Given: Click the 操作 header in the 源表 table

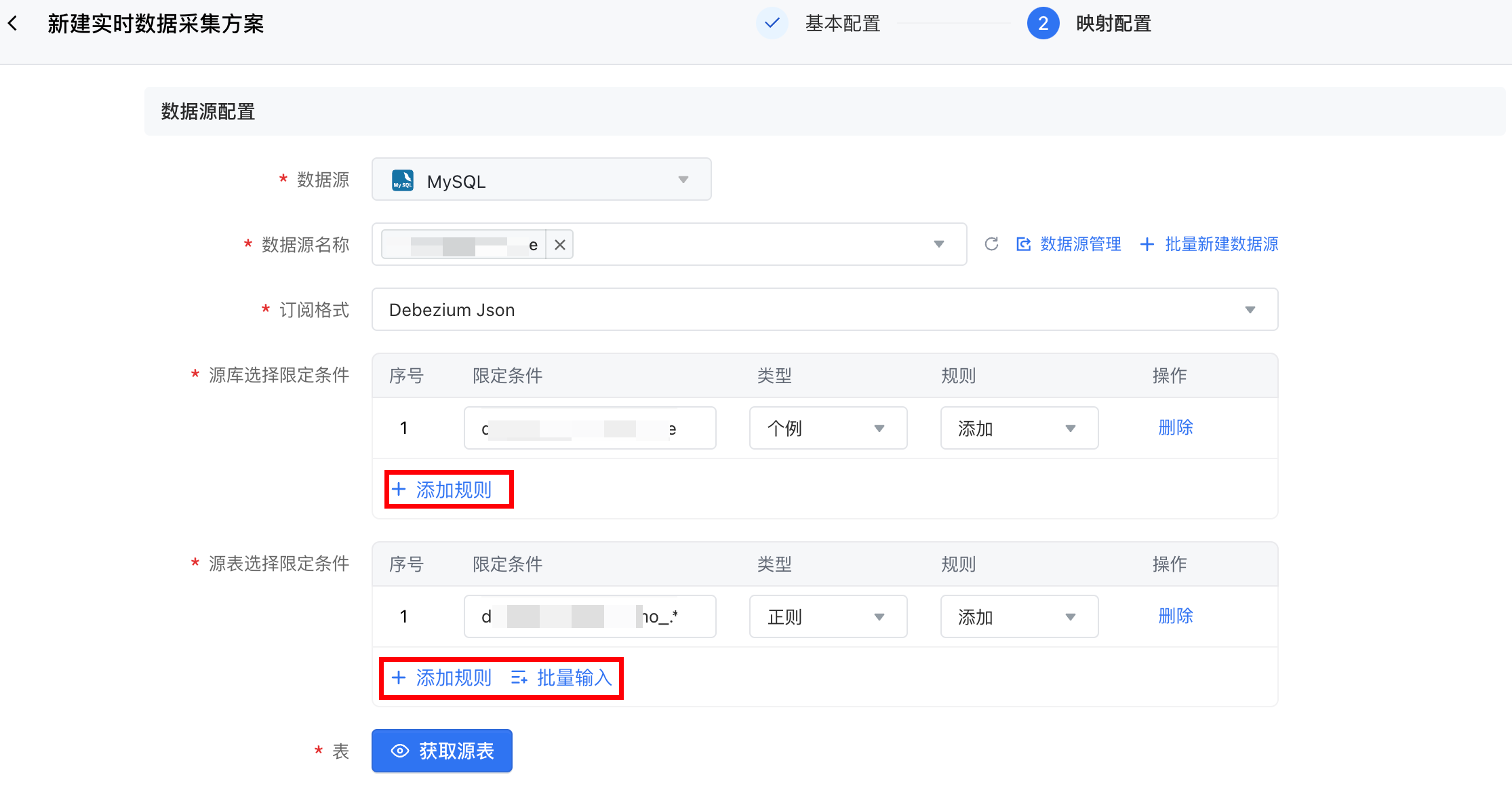Looking at the screenshot, I should pyautogui.click(x=1170, y=564).
